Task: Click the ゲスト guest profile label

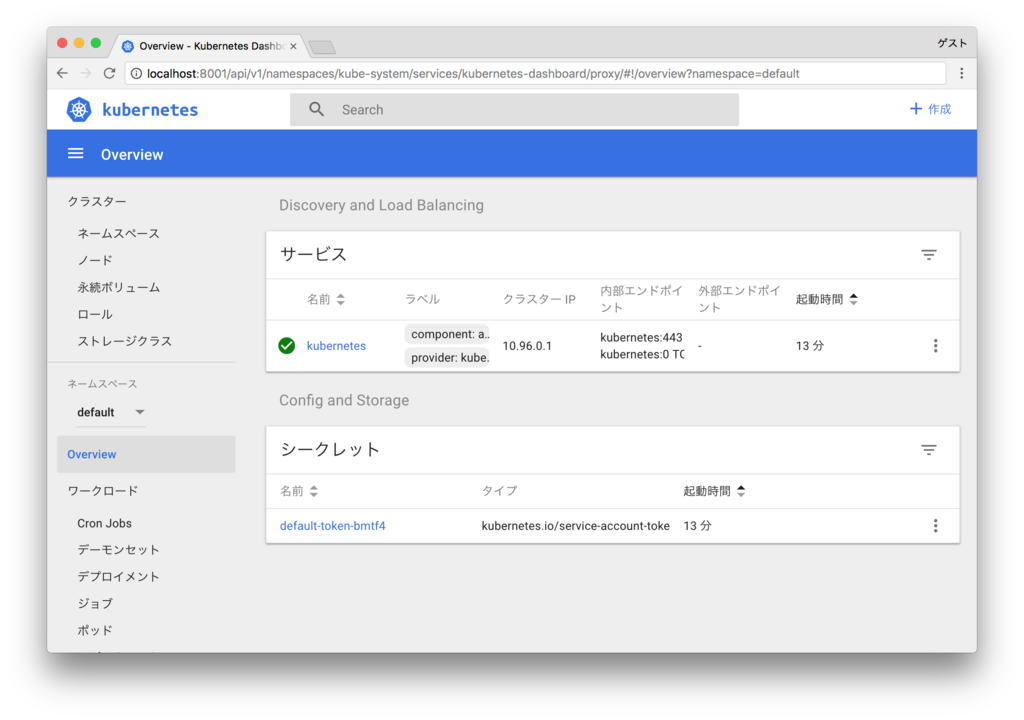Action: pos(952,43)
